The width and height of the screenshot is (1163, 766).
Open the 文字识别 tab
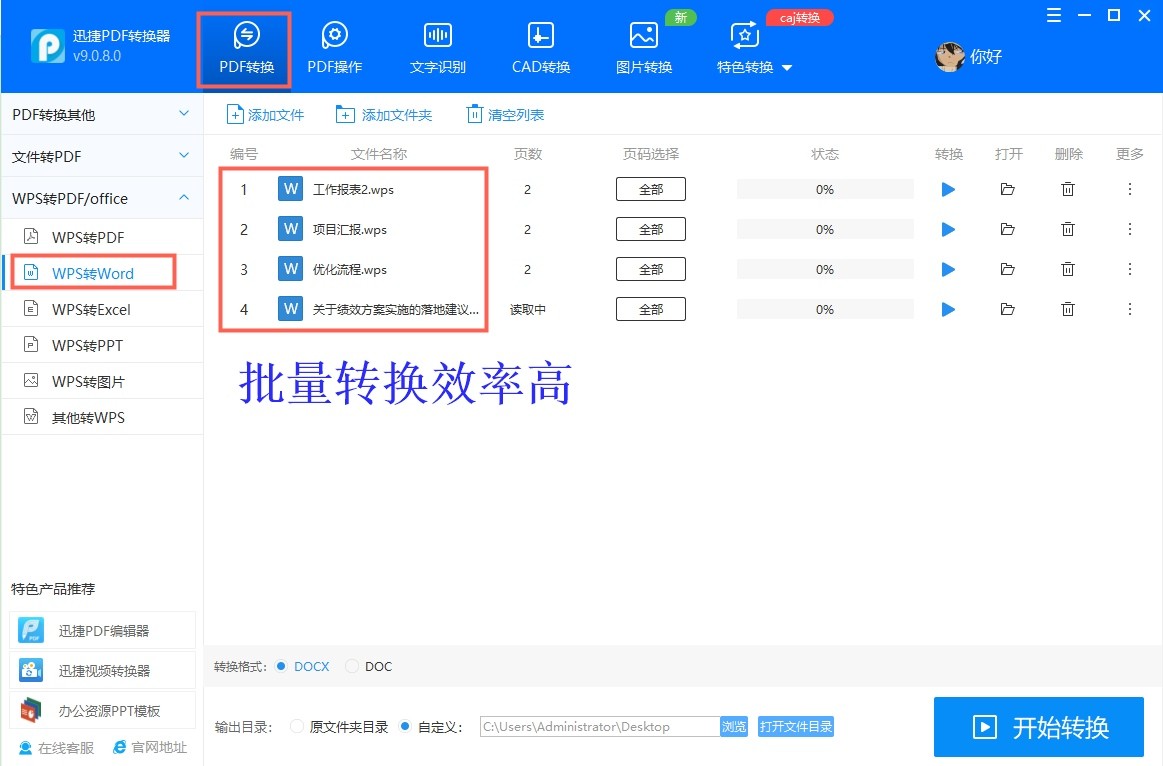pyautogui.click(x=438, y=49)
